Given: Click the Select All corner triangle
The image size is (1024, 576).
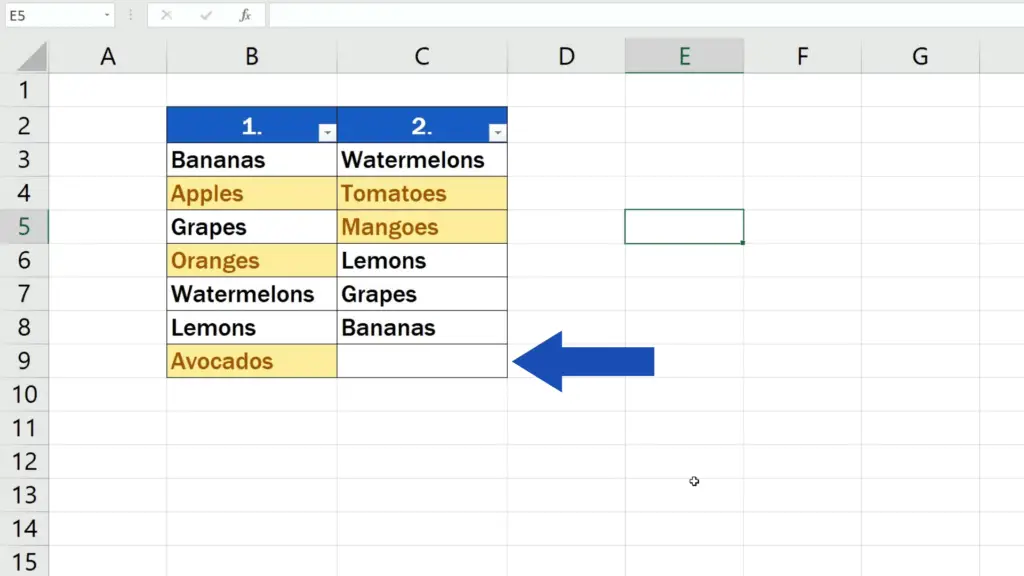Looking at the screenshot, I should point(24,57).
